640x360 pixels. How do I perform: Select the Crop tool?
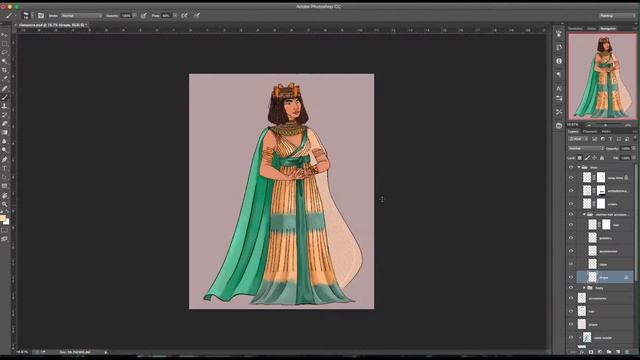[x=4, y=70]
